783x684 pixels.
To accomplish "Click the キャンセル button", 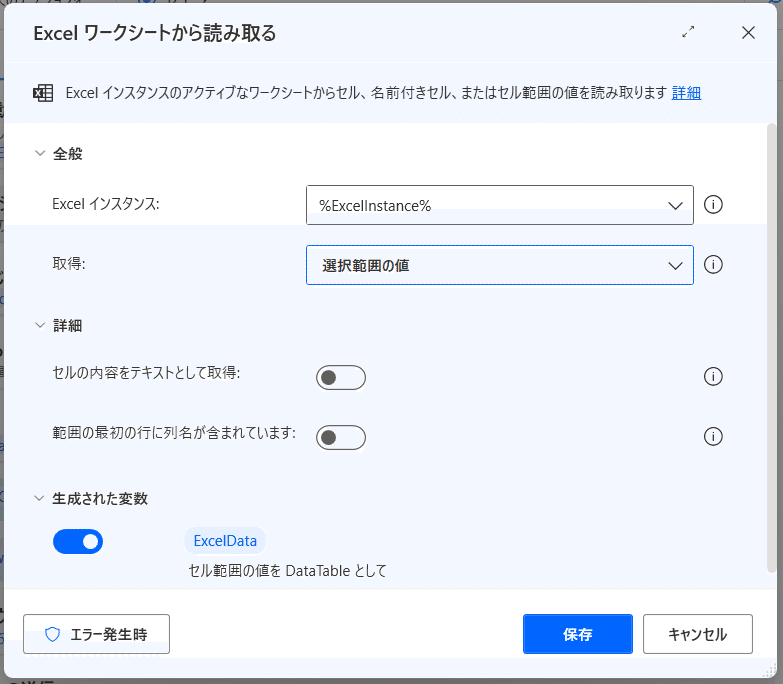I will click(x=698, y=634).
